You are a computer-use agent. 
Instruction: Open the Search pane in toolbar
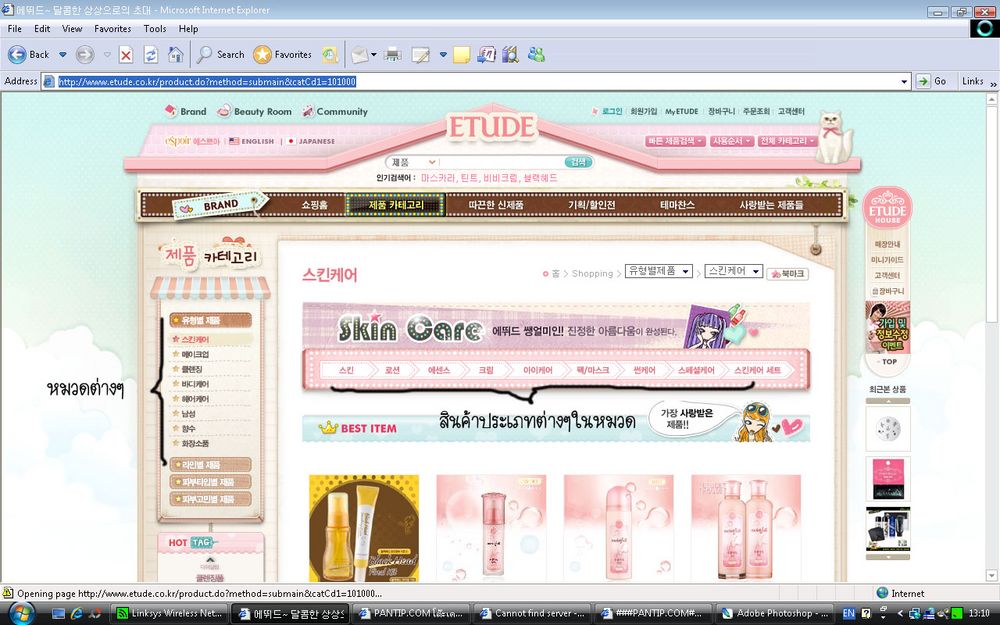pyautogui.click(x=221, y=55)
